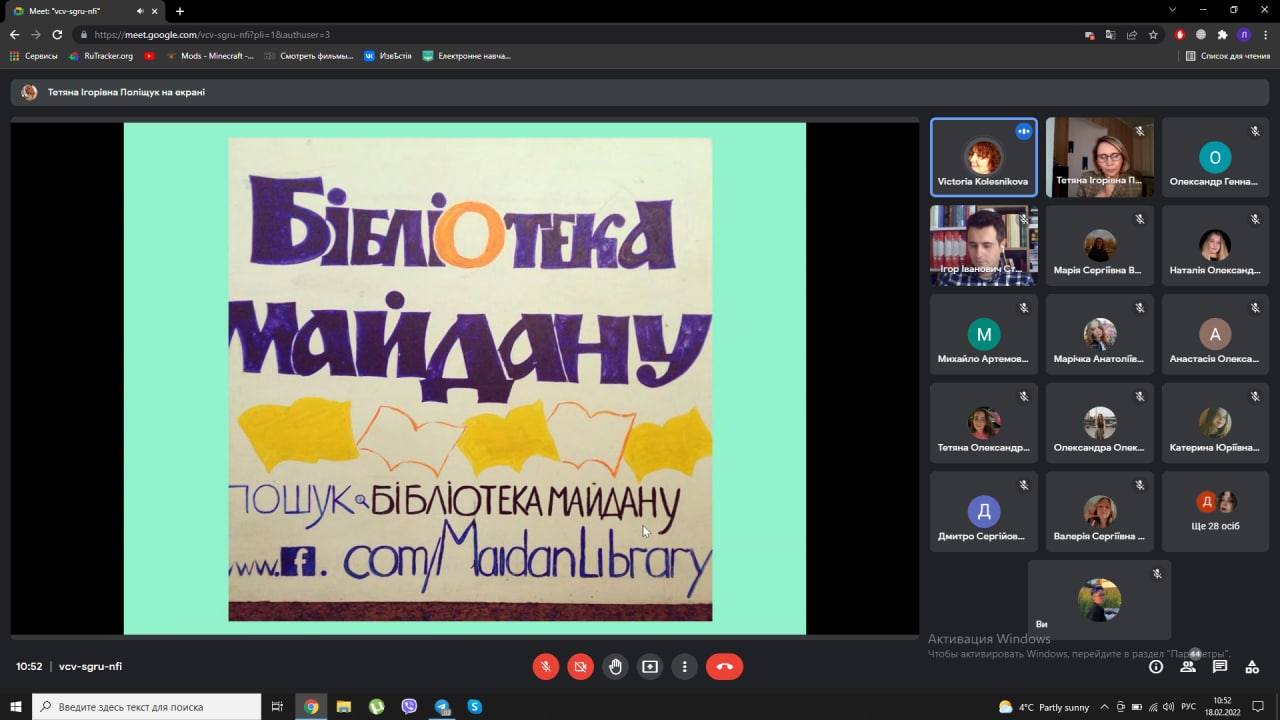Mute the Meet browser tab audio
The height and width of the screenshot is (720, 1280).
(x=138, y=11)
